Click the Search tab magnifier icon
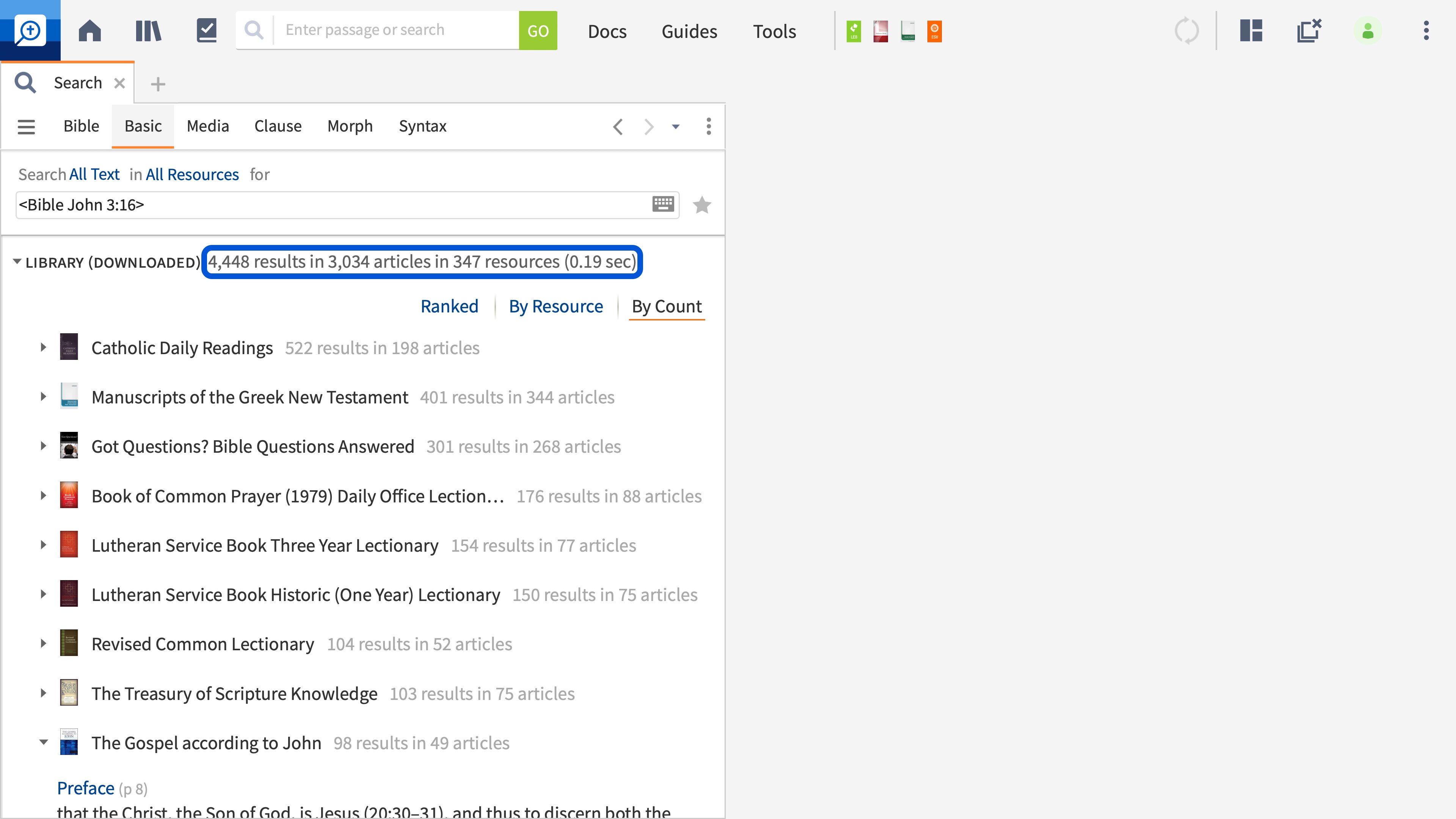The width and height of the screenshot is (1456, 819). [25, 83]
